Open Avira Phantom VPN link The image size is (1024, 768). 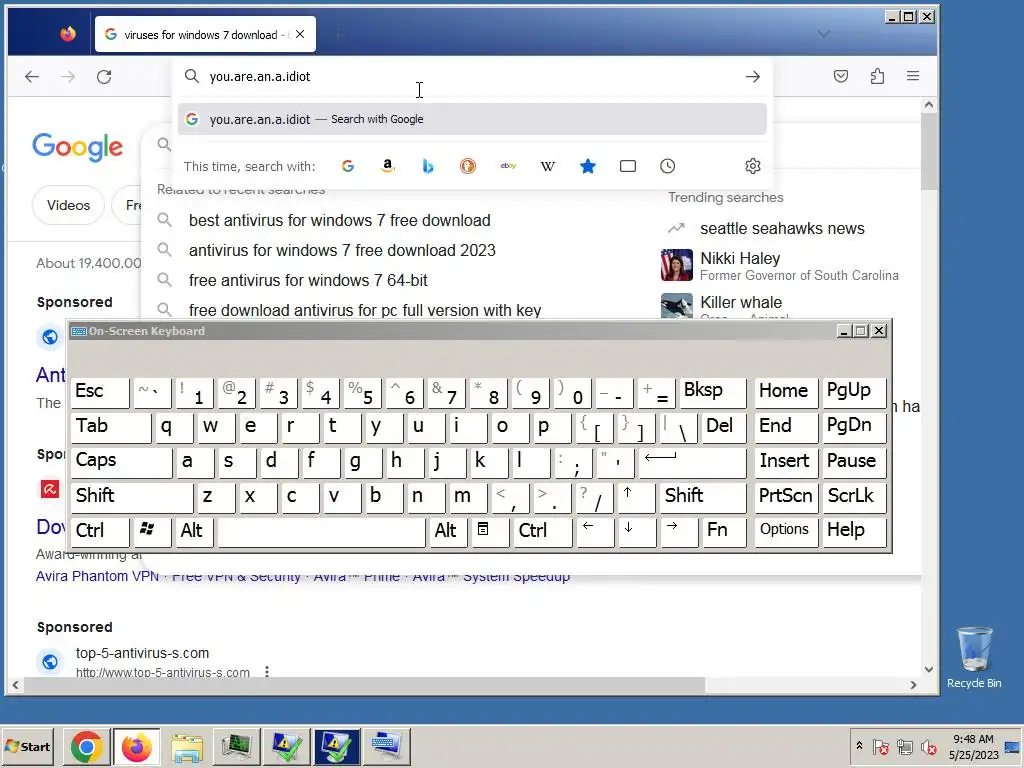click(97, 576)
